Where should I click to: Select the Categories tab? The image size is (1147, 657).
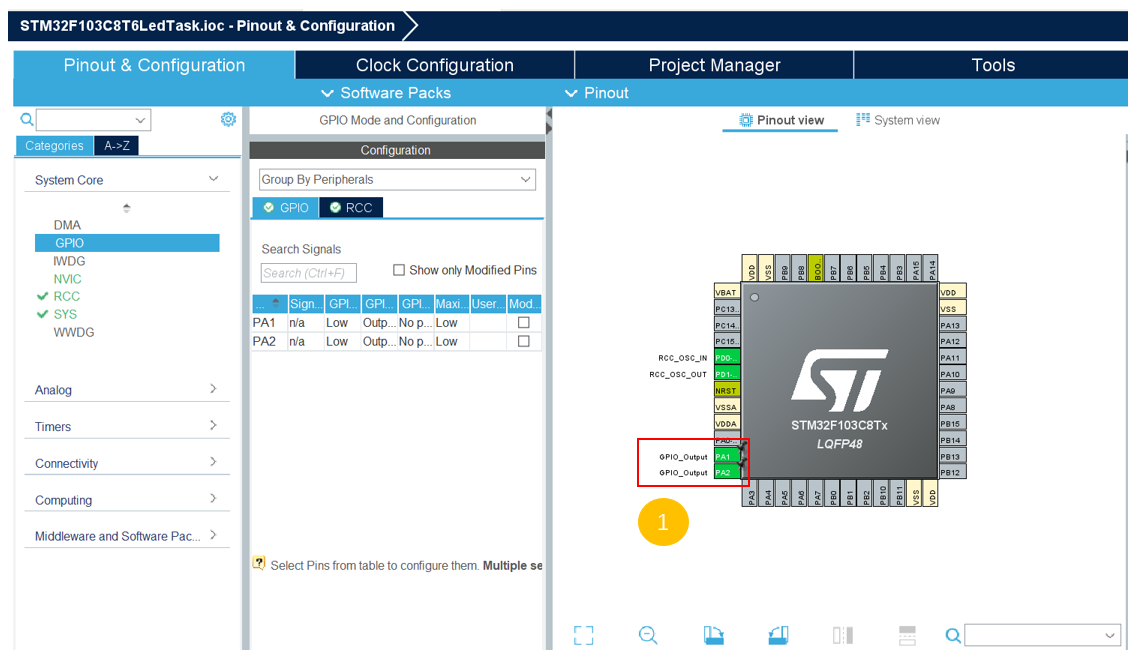point(54,146)
